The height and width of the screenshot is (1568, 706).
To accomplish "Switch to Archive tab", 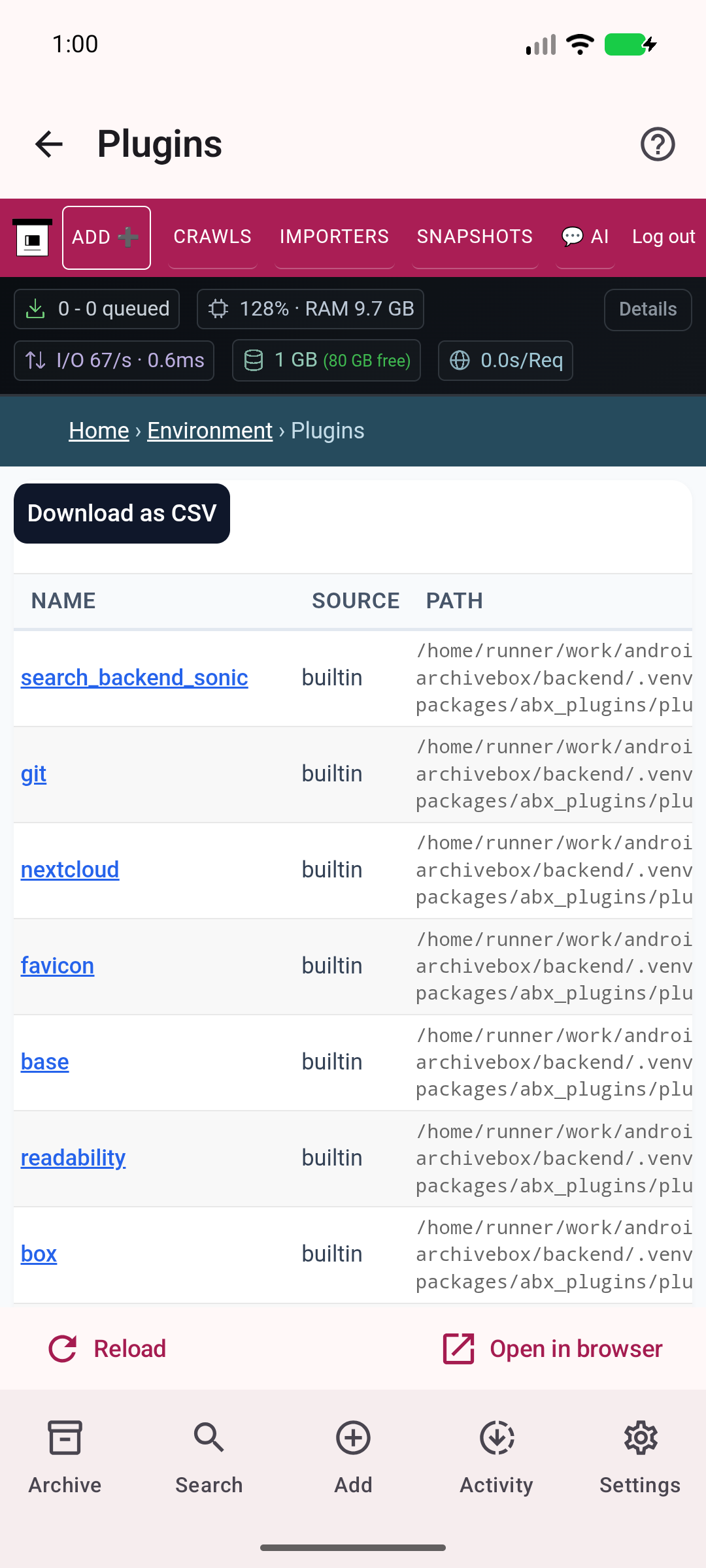I will 65,1458.
